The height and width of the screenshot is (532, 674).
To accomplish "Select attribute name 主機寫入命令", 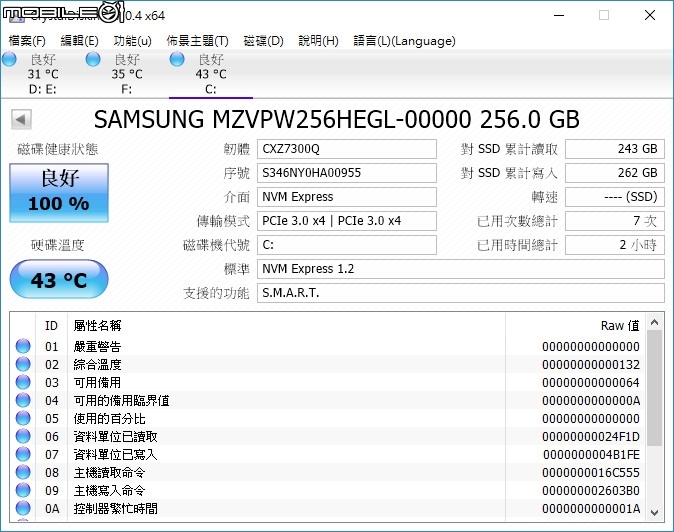I will click(110, 491).
